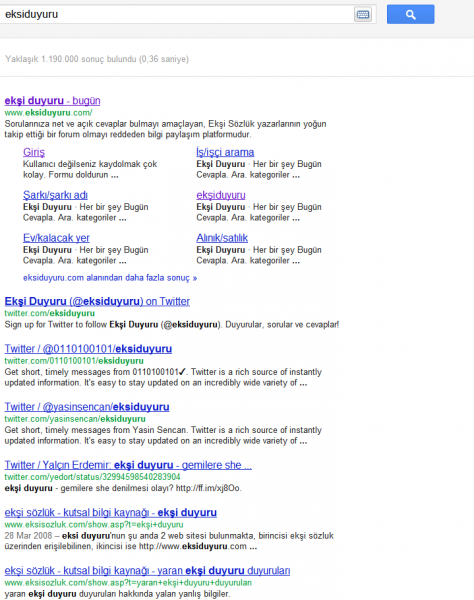Click snippet dated '28 Mar 2008'
The width and height of the screenshot is (474, 600).
tap(169, 541)
